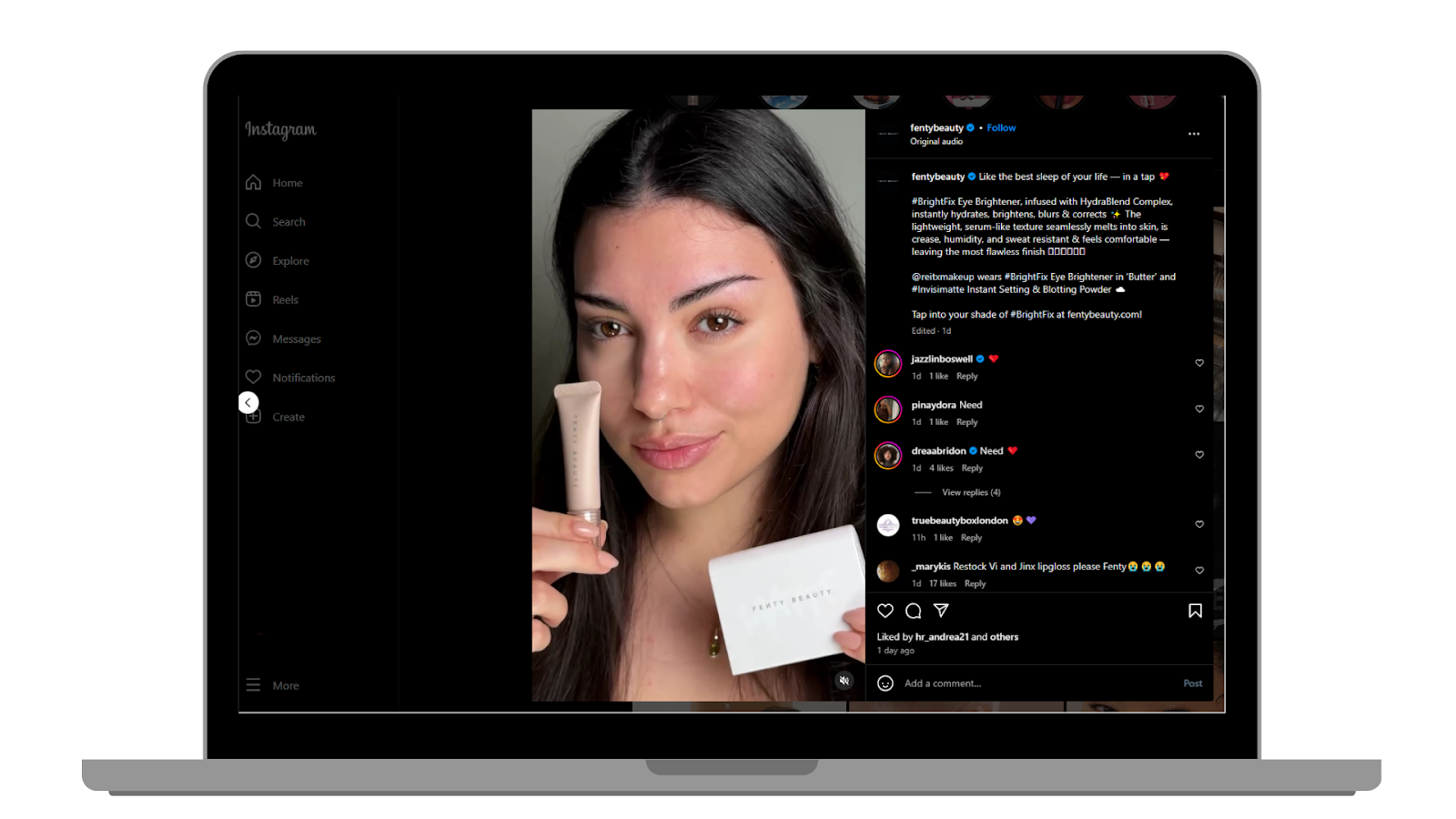Open the More menu at sidebar bottom
1456x819 pixels.
pyautogui.click(x=272, y=685)
